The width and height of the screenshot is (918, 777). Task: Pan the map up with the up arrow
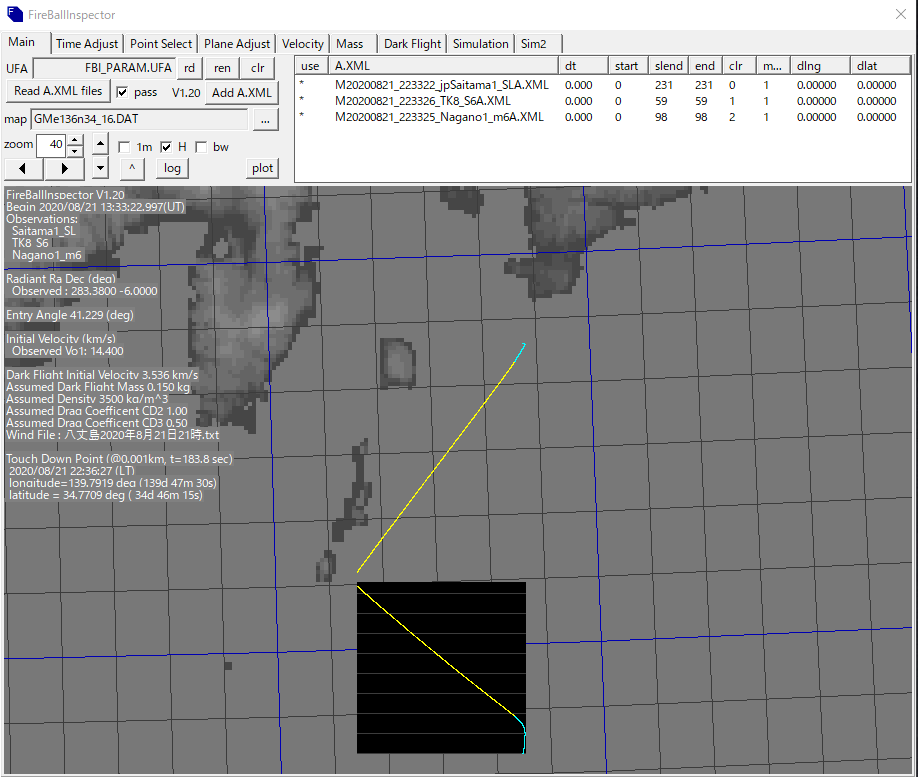click(101, 145)
